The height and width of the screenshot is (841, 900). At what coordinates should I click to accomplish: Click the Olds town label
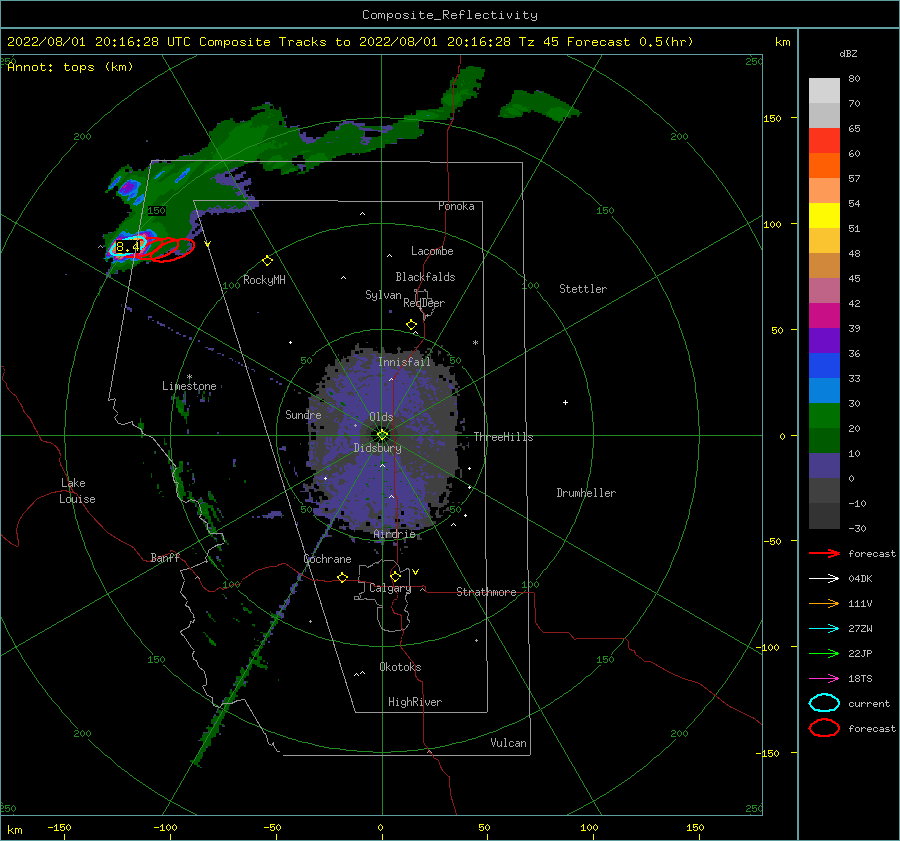(x=381, y=417)
